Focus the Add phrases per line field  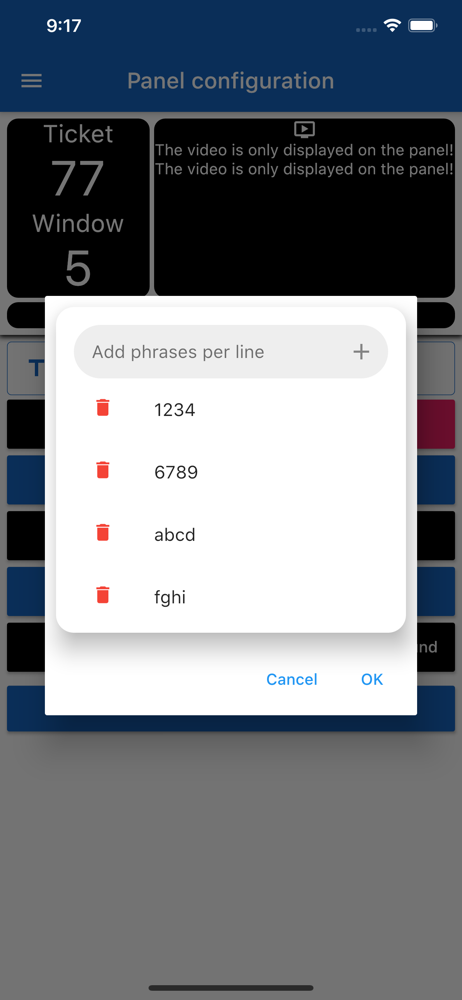click(x=231, y=352)
